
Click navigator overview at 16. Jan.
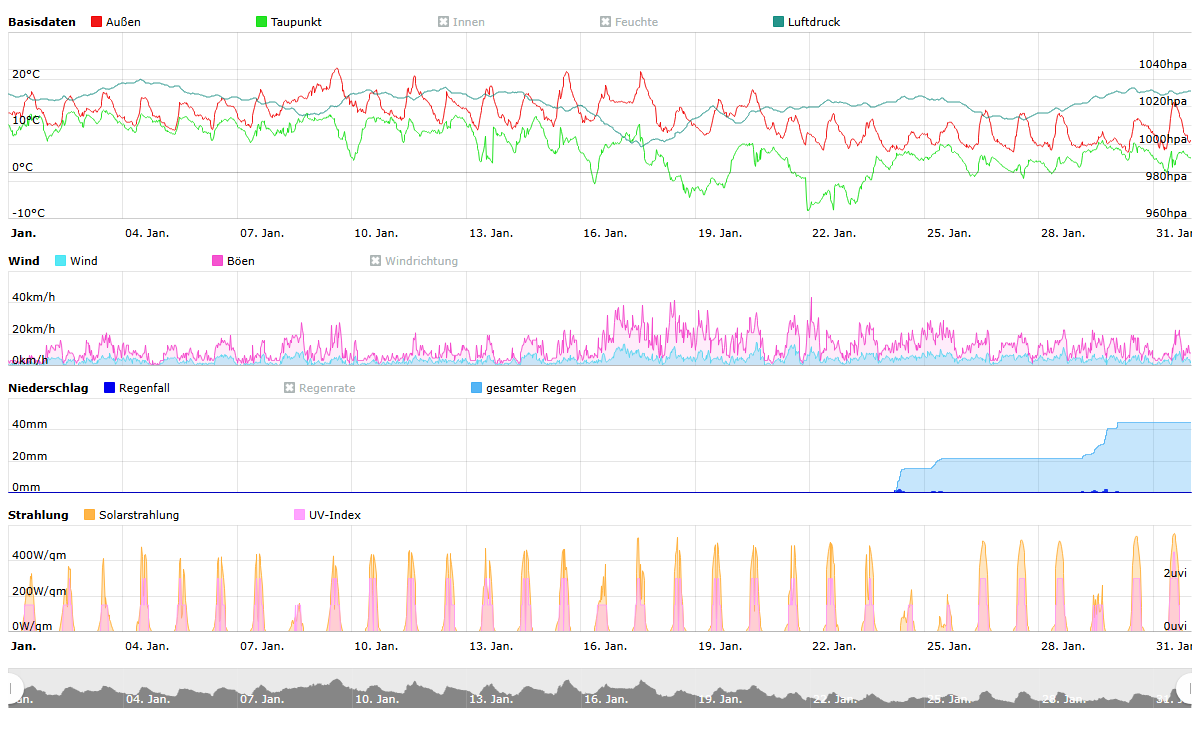click(605, 689)
